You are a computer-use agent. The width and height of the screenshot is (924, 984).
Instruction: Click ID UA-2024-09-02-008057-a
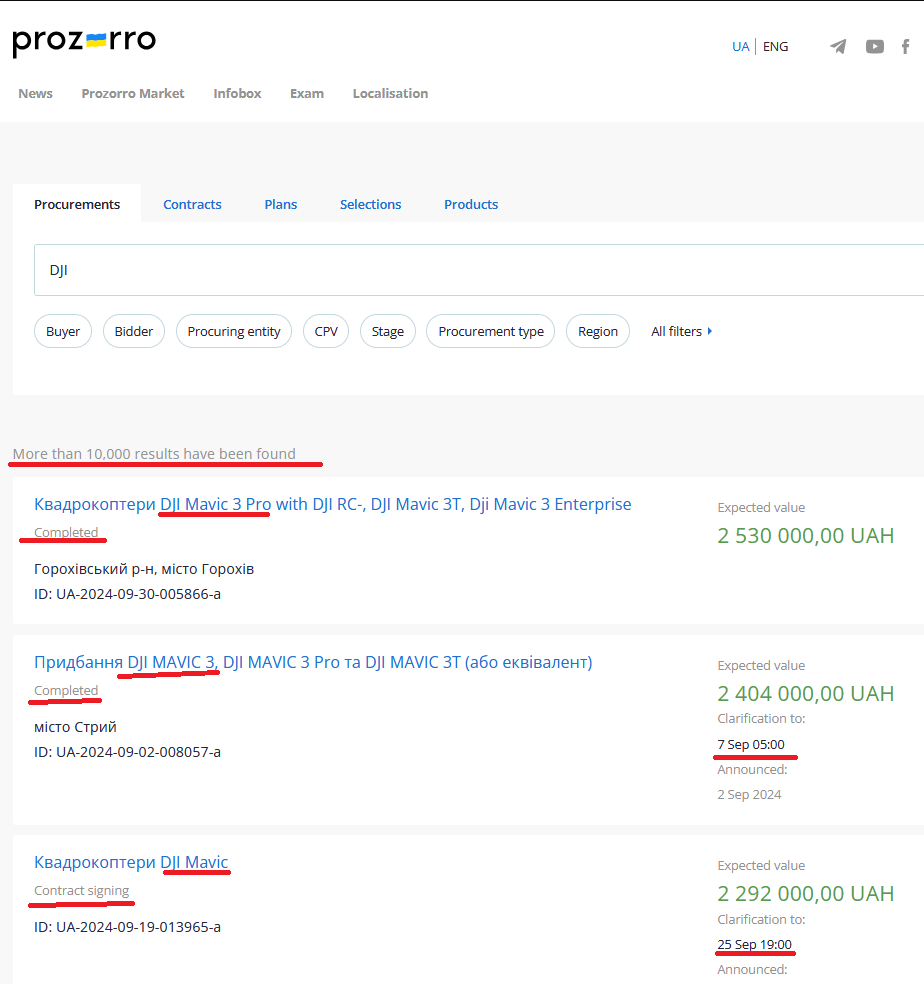pos(127,752)
